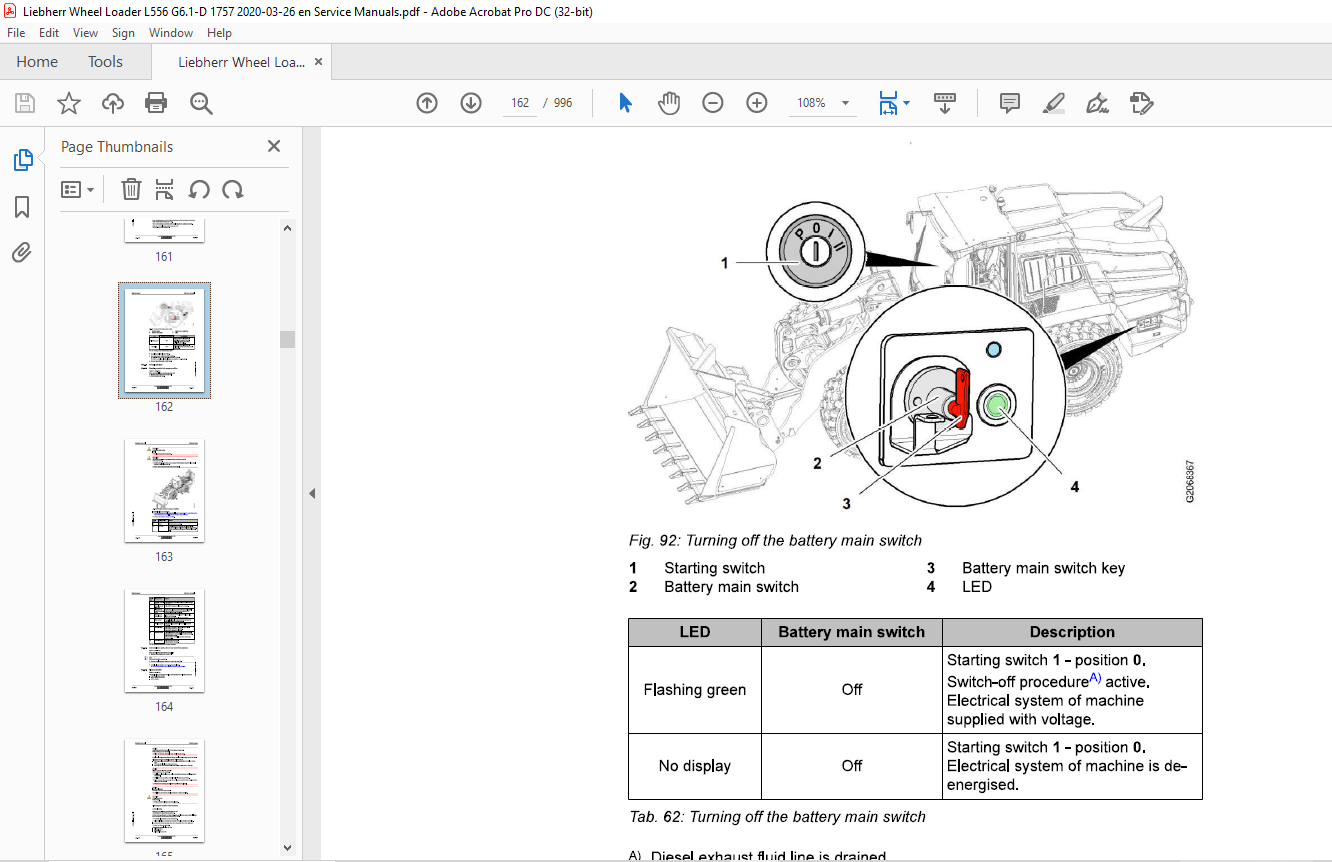Screen dimensions: 1332x862
Task: Go to the next page arrow
Action: coord(471,103)
